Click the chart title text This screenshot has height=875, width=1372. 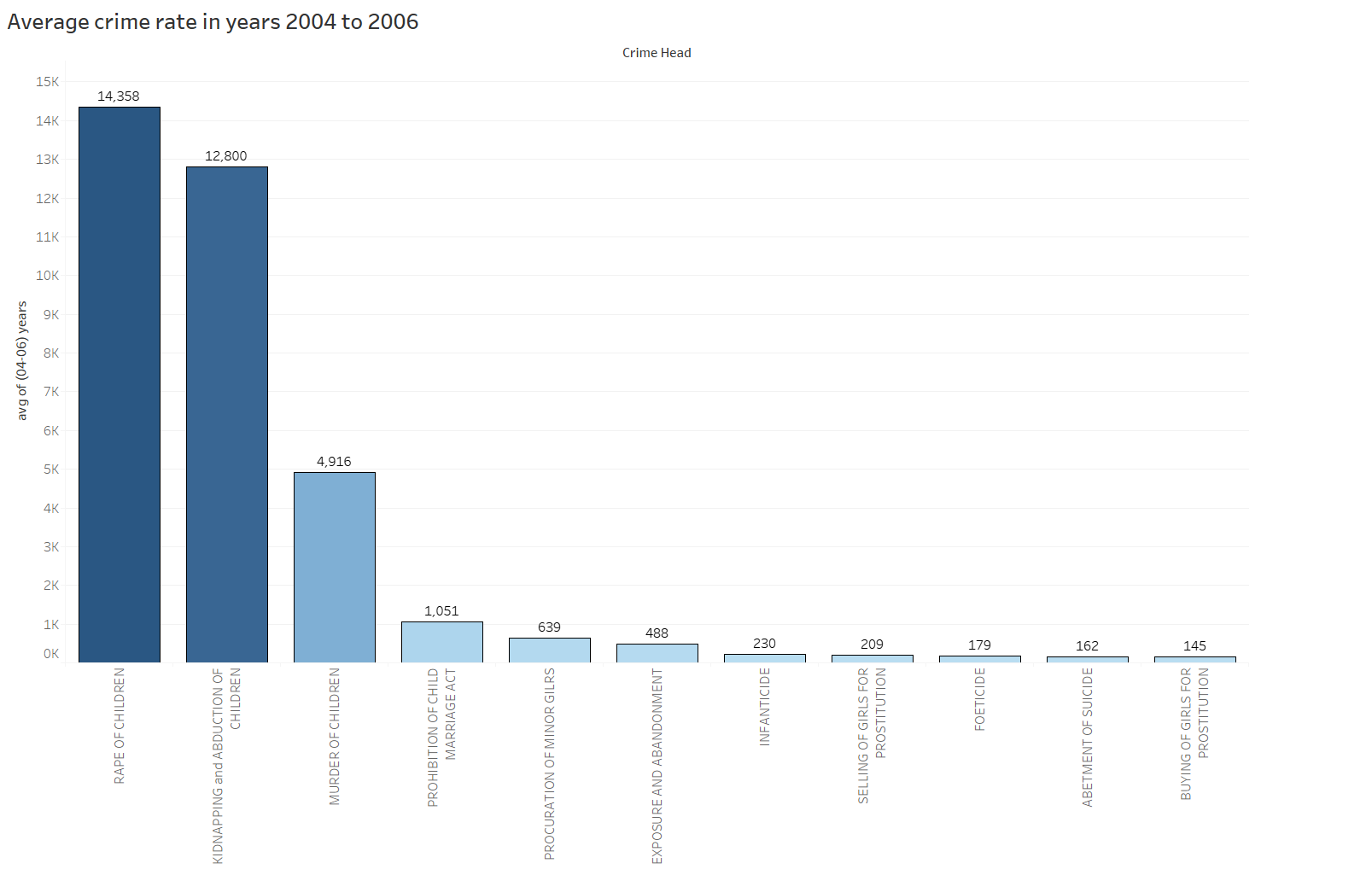tap(213, 21)
